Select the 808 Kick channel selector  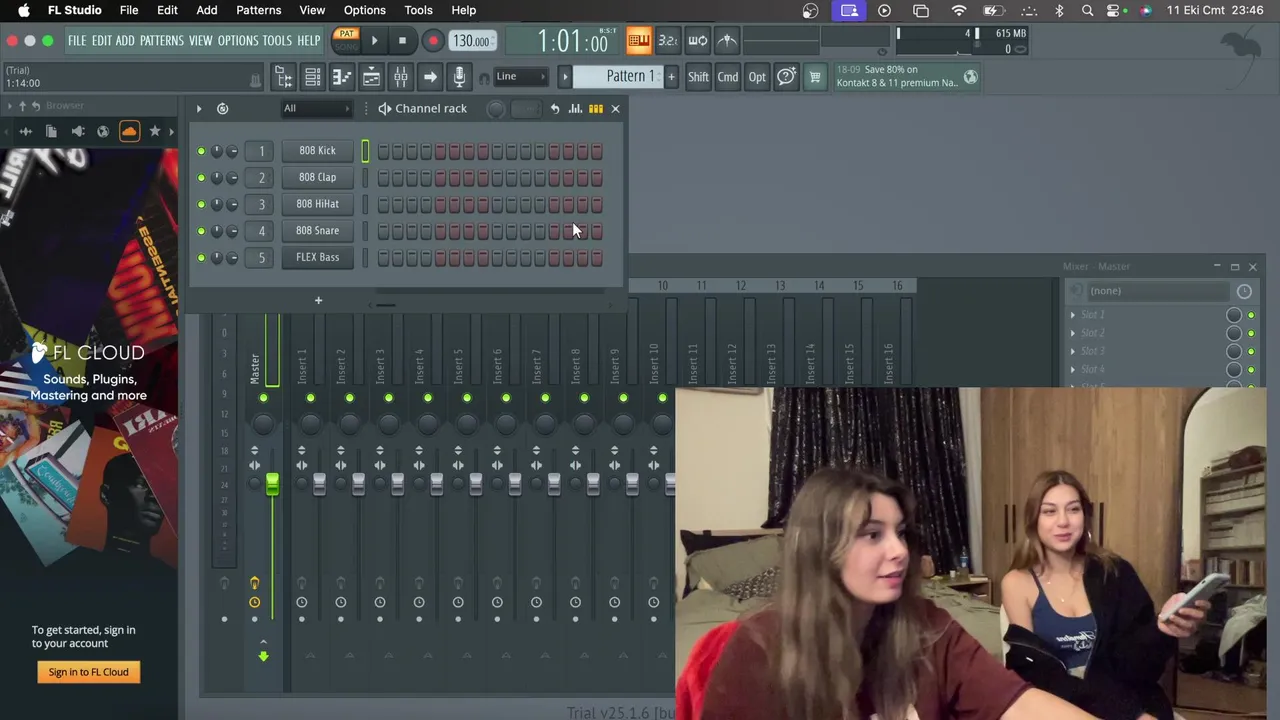tap(365, 151)
